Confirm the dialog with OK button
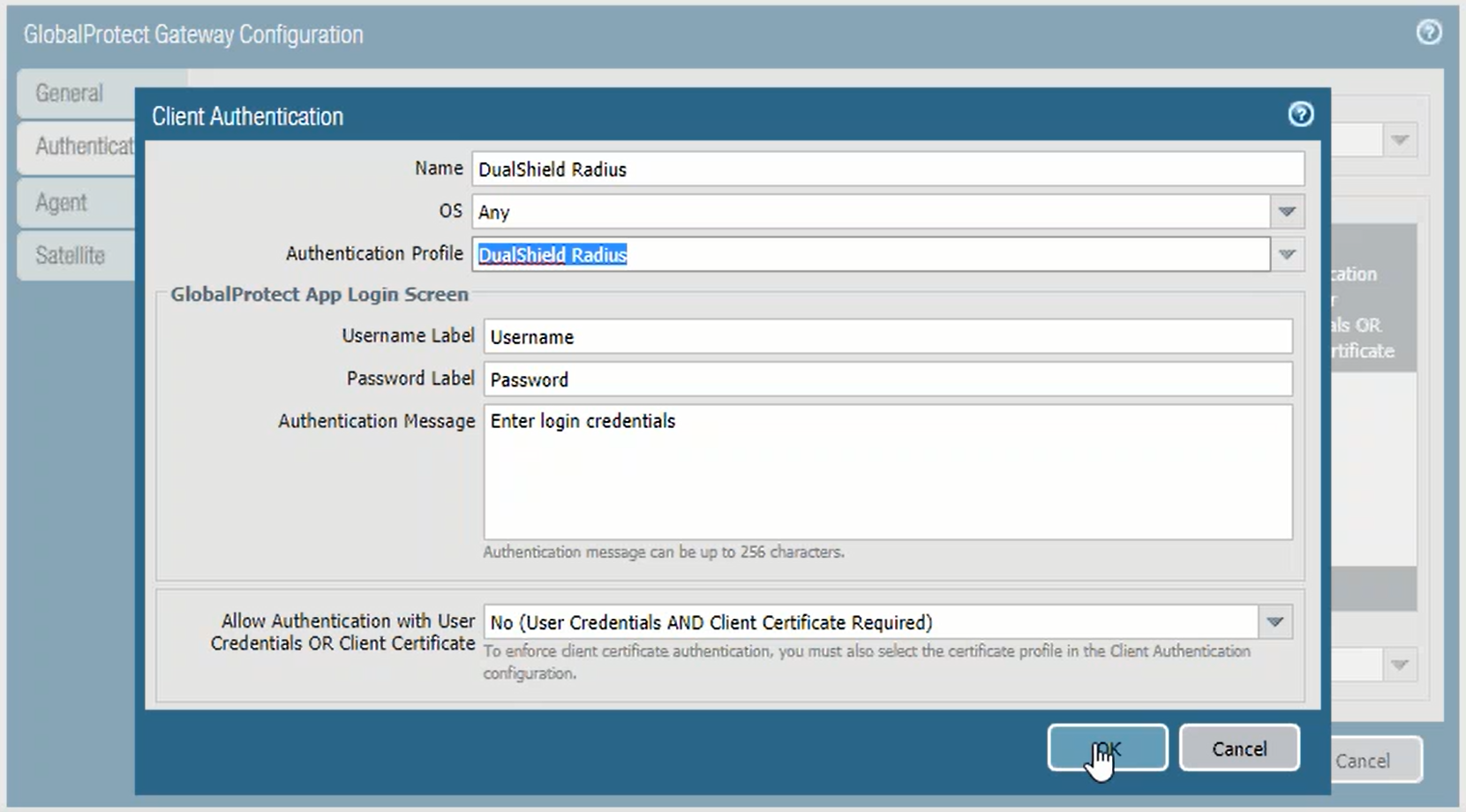This screenshot has height=812, width=1466. [1107, 748]
